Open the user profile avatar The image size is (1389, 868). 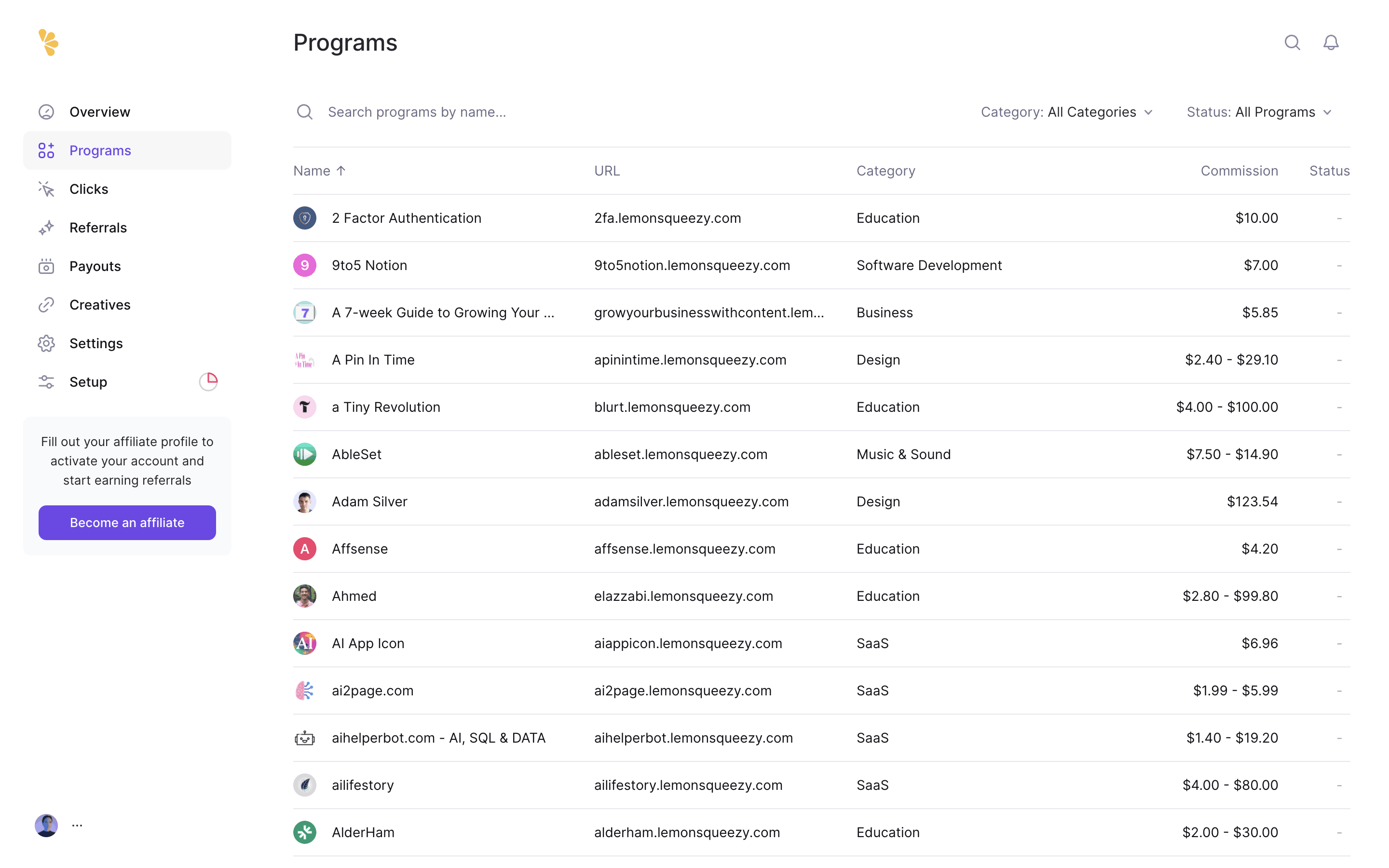coord(46,825)
